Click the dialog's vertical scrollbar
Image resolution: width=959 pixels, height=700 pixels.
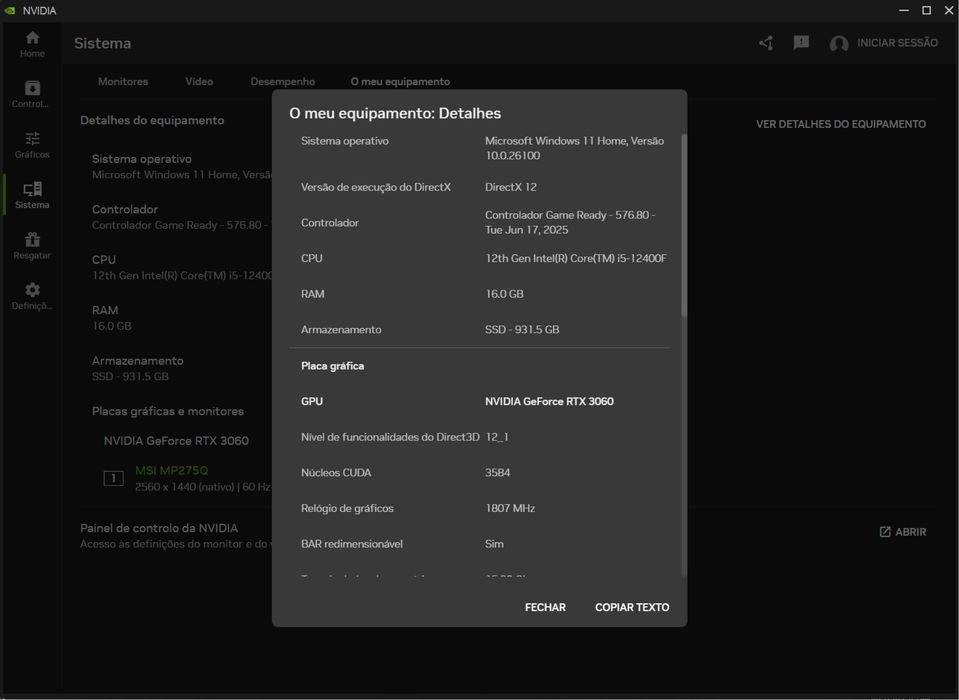click(x=684, y=226)
